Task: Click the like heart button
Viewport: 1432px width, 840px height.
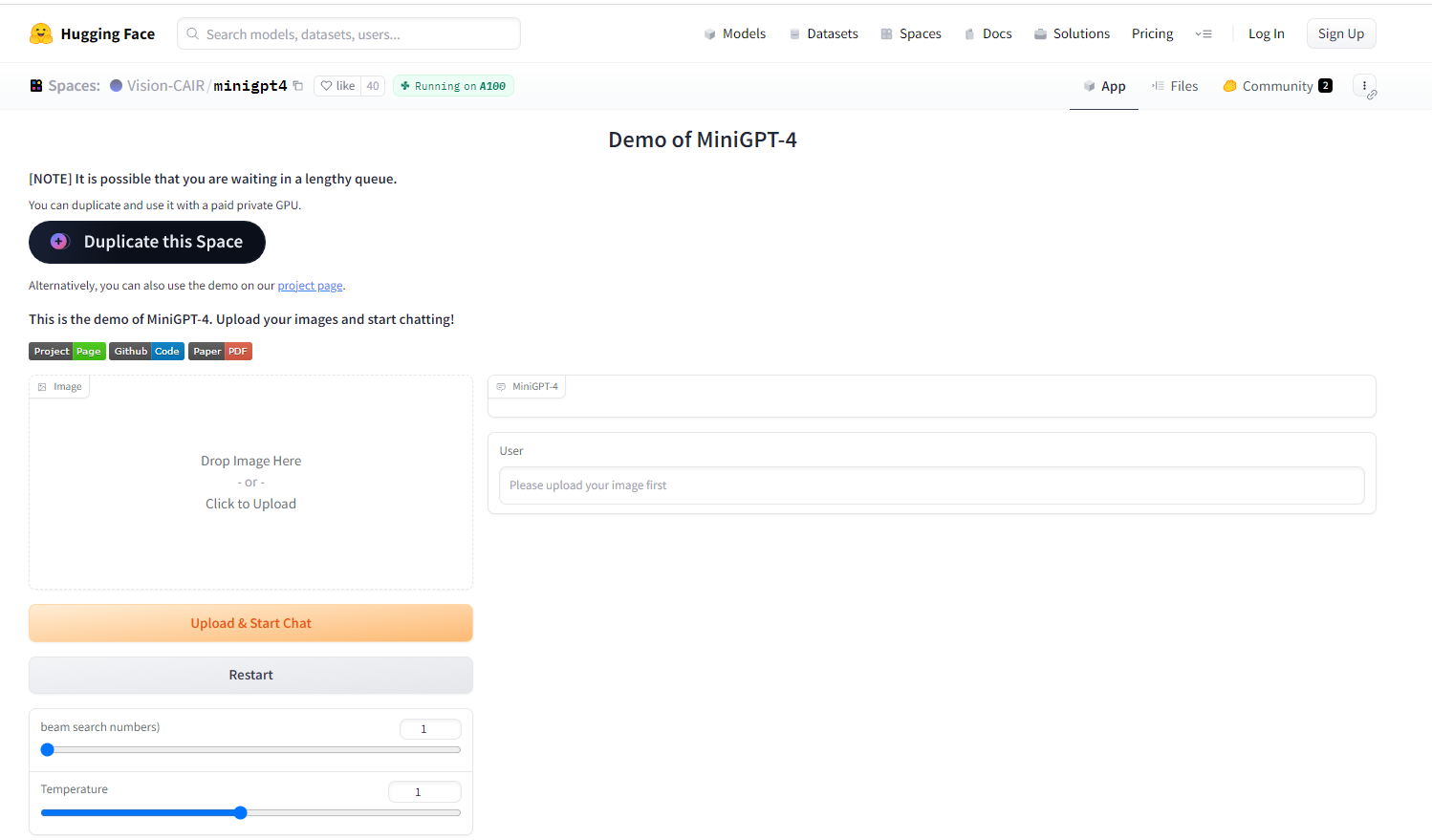Action: click(x=337, y=86)
